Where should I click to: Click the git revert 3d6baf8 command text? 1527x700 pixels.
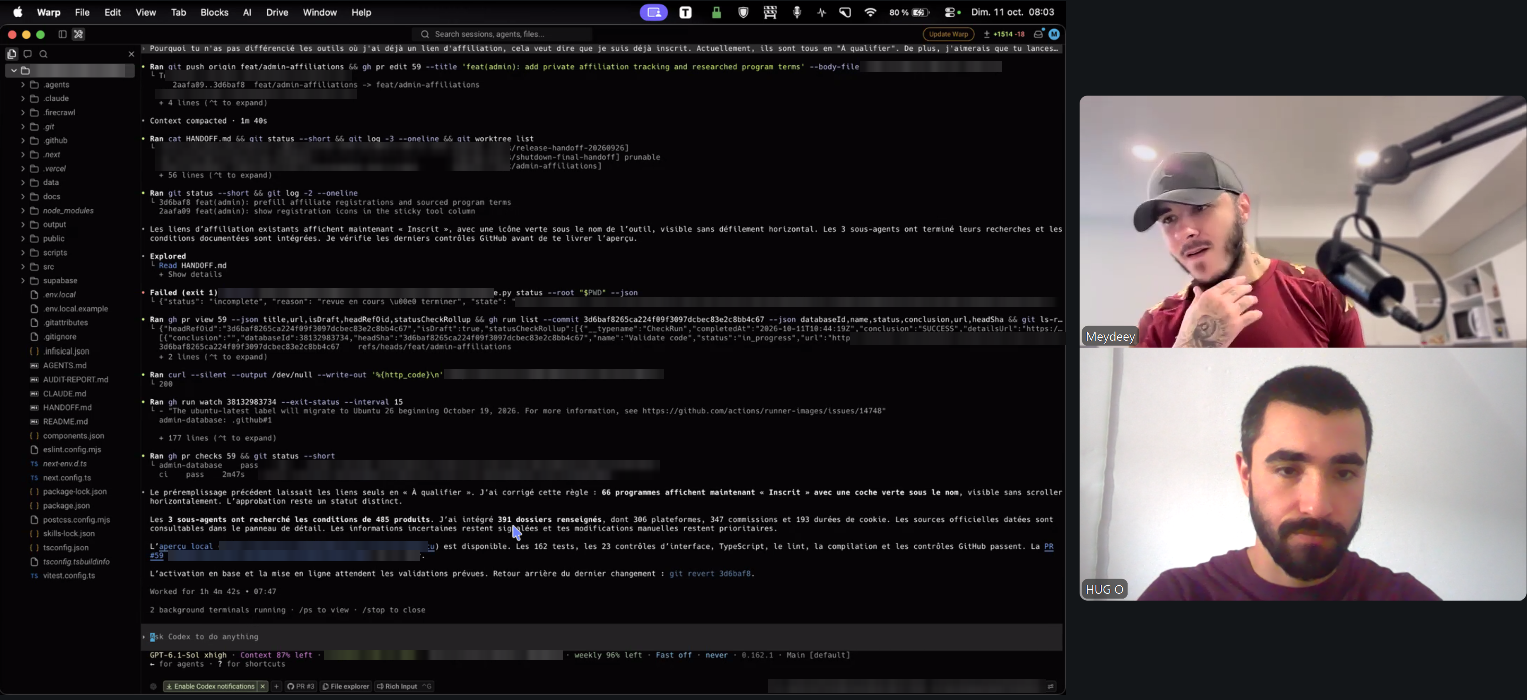click(710, 574)
